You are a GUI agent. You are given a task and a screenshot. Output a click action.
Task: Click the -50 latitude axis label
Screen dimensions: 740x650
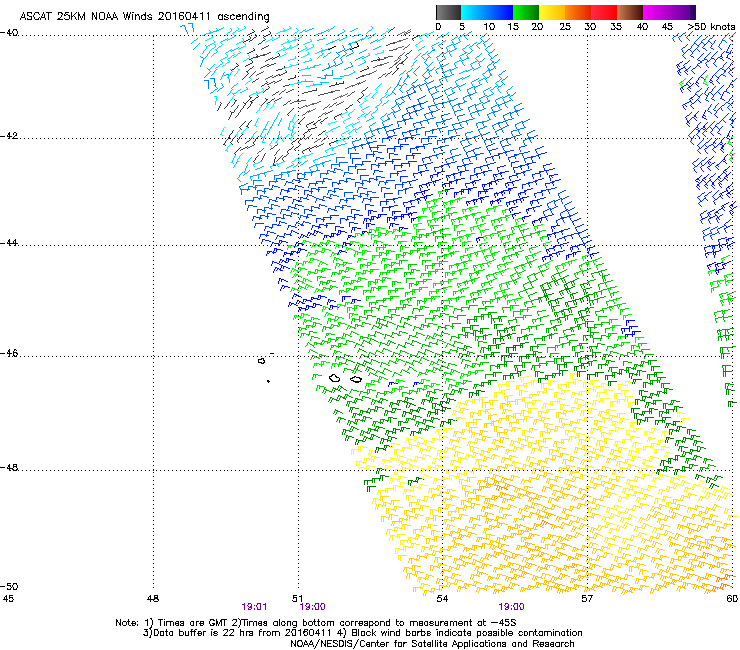(x=9, y=587)
